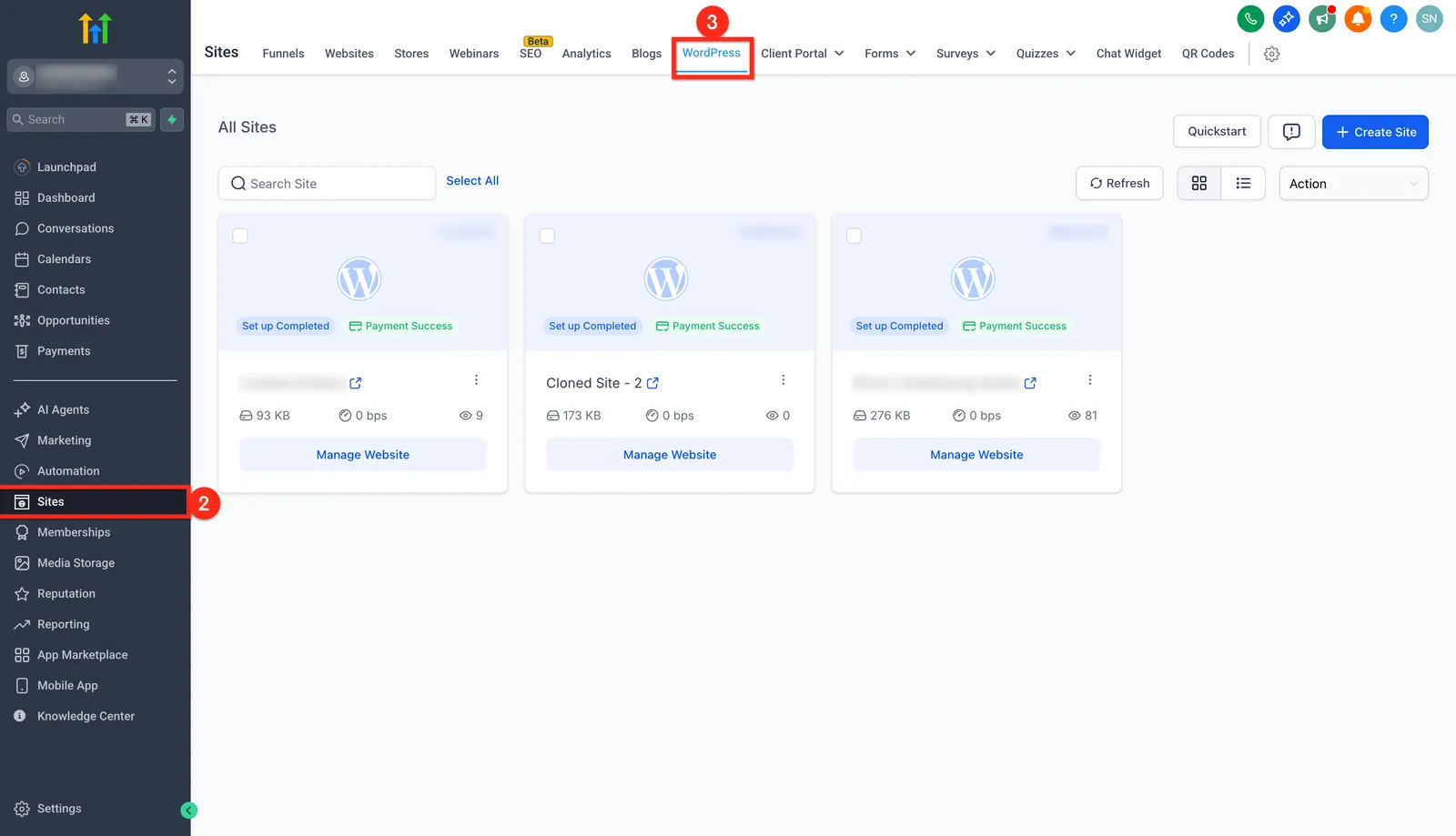Open three-dot menu for Cloned Site - 2

783,380
